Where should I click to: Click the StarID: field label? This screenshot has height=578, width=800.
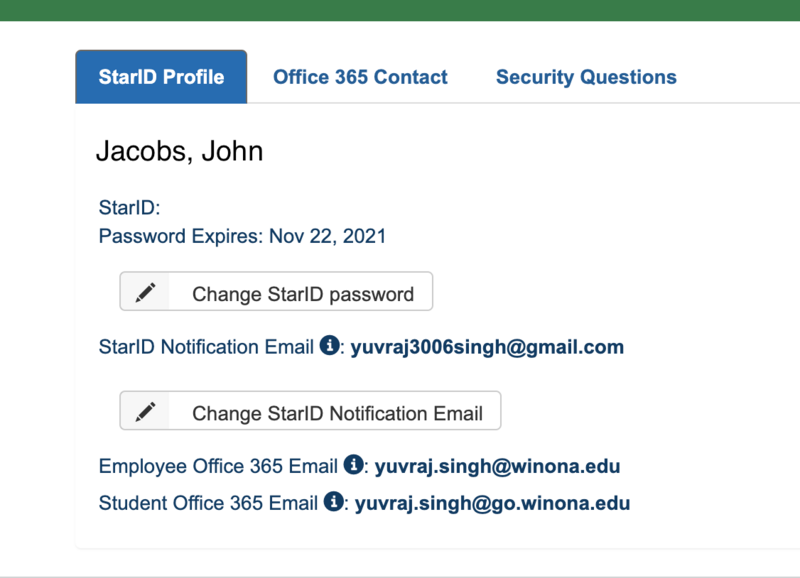(x=130, y=208)
